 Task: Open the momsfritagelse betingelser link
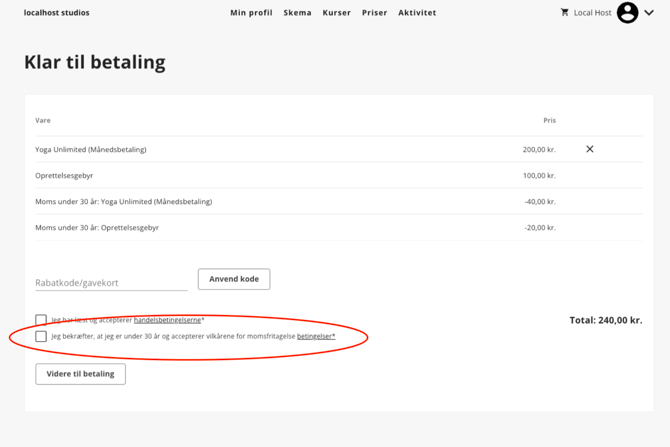click(x=314, y=337)
